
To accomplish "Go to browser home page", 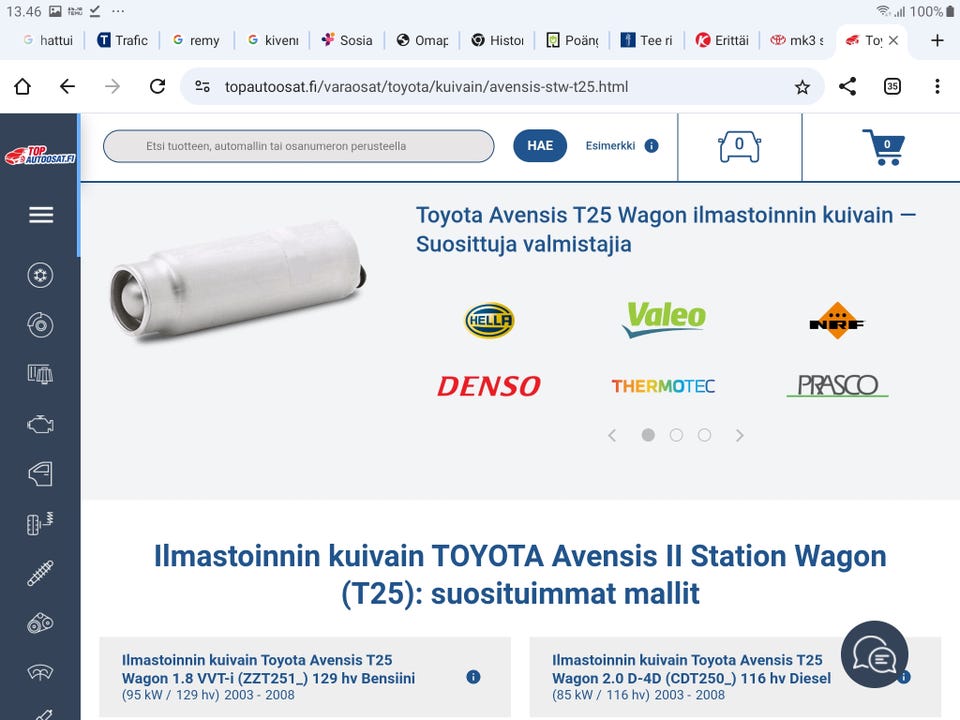I will click(23, 86).
